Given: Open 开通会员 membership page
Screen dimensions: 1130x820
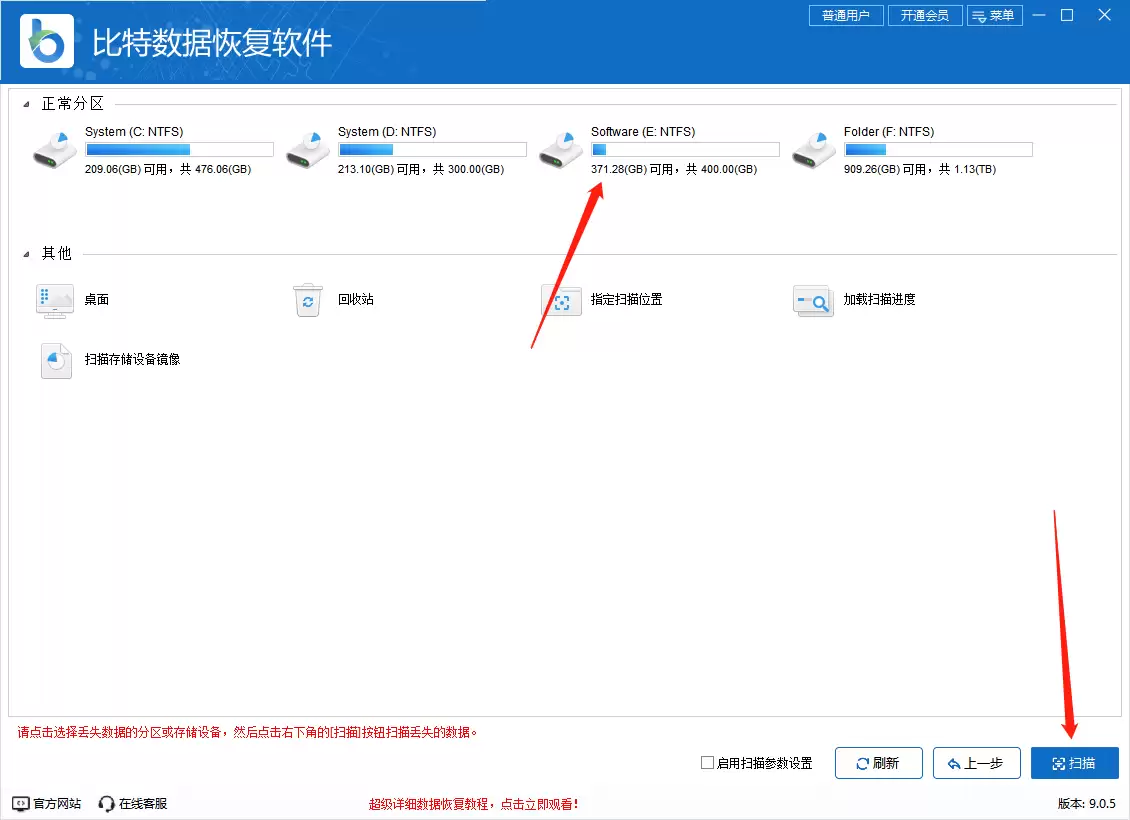Looking at the screenshot, I should tap(924, 15).
